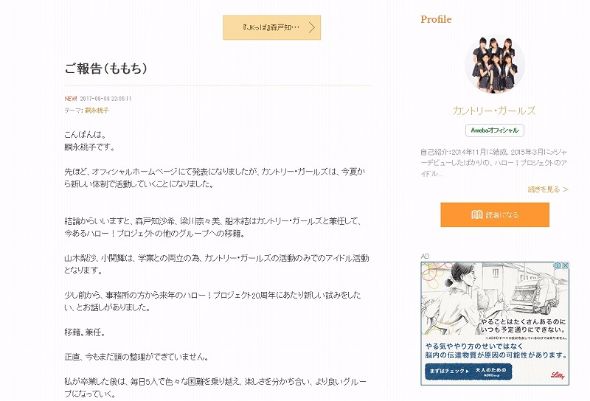The width and height of the screenshot is (590, 401).
Task: Click the post timestamp below the title
Action: (106, 99)
